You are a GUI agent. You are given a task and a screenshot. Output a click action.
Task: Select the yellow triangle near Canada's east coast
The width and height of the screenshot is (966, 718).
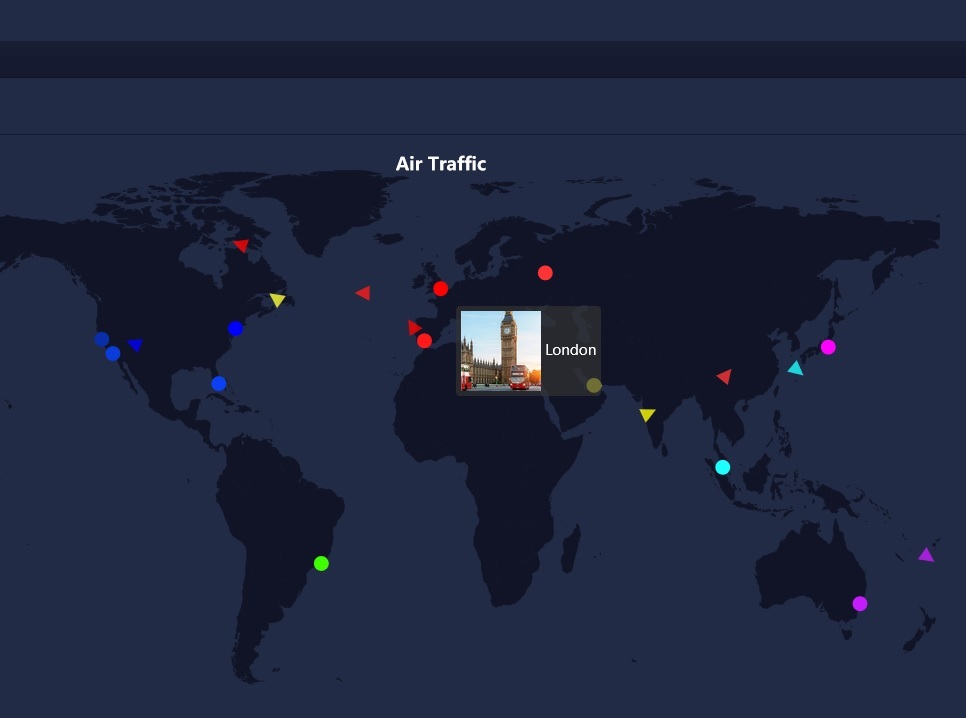277,300
